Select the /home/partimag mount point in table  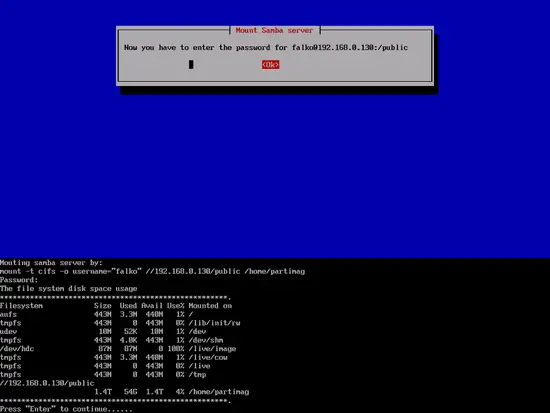(x=219, y=392)
